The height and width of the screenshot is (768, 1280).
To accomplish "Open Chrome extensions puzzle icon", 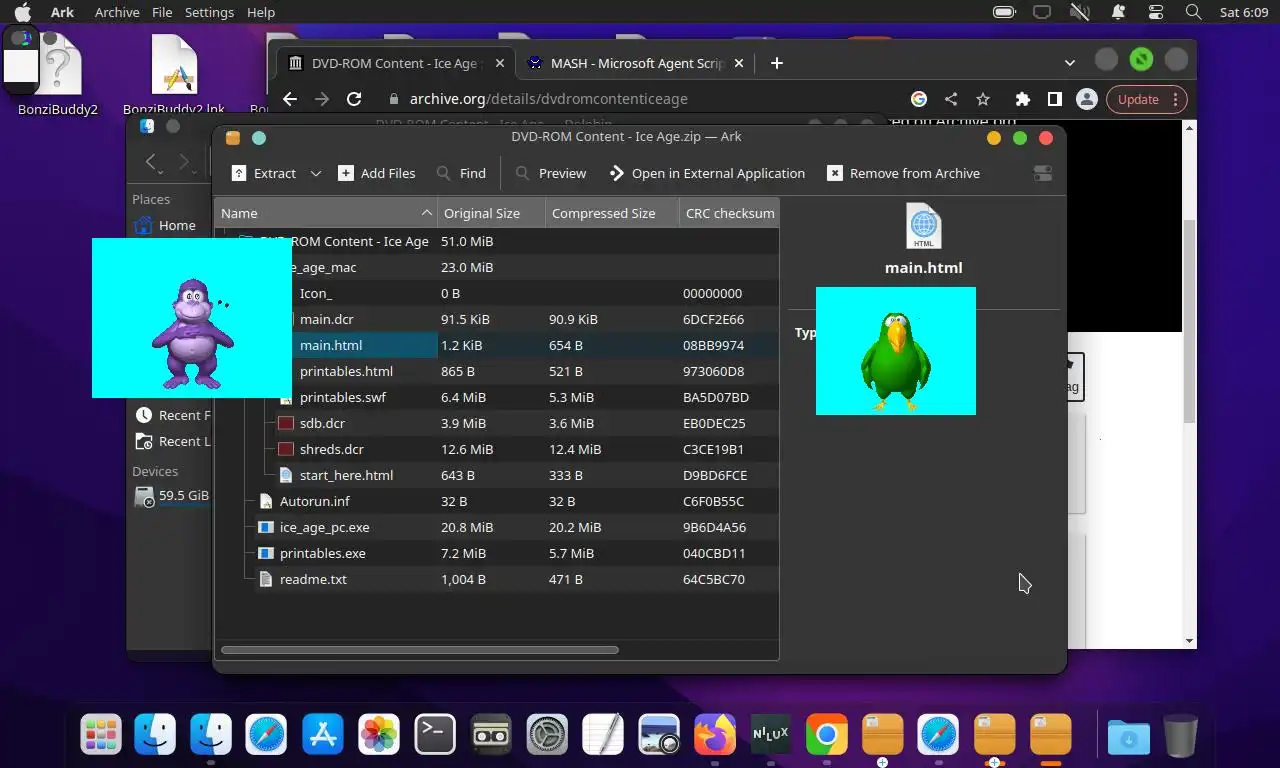I will point(1022,99).
